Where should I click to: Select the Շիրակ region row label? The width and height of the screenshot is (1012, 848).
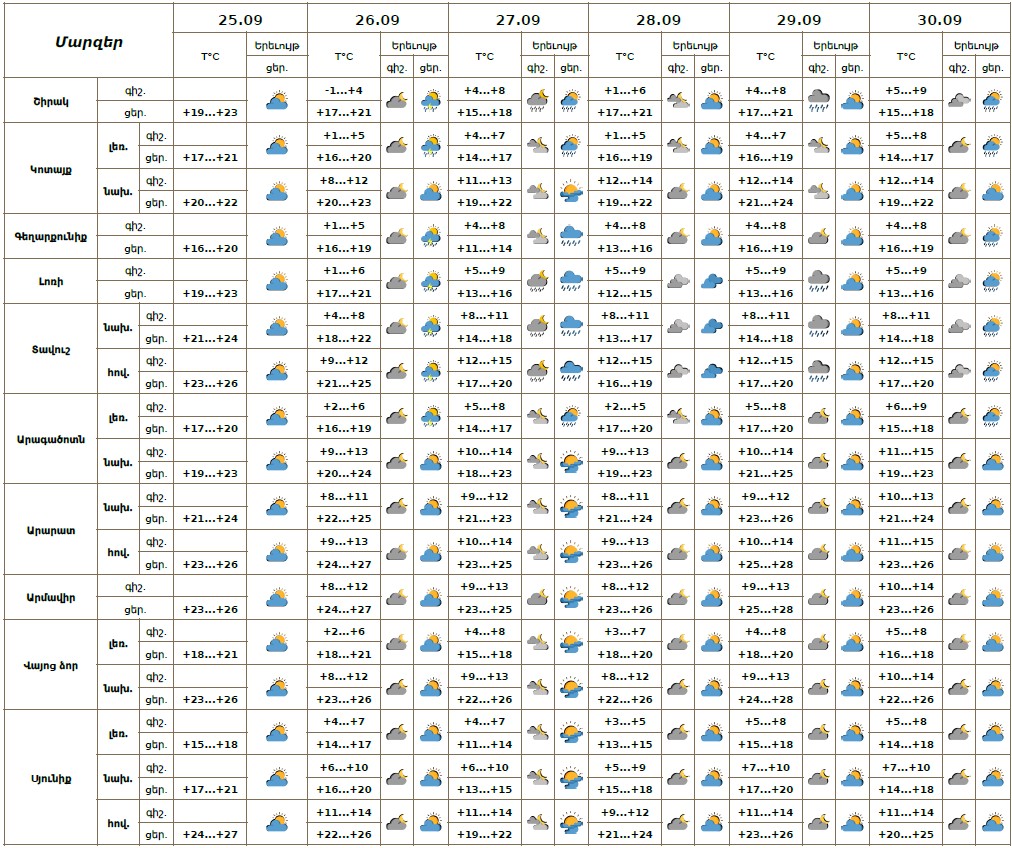point(50,100)
